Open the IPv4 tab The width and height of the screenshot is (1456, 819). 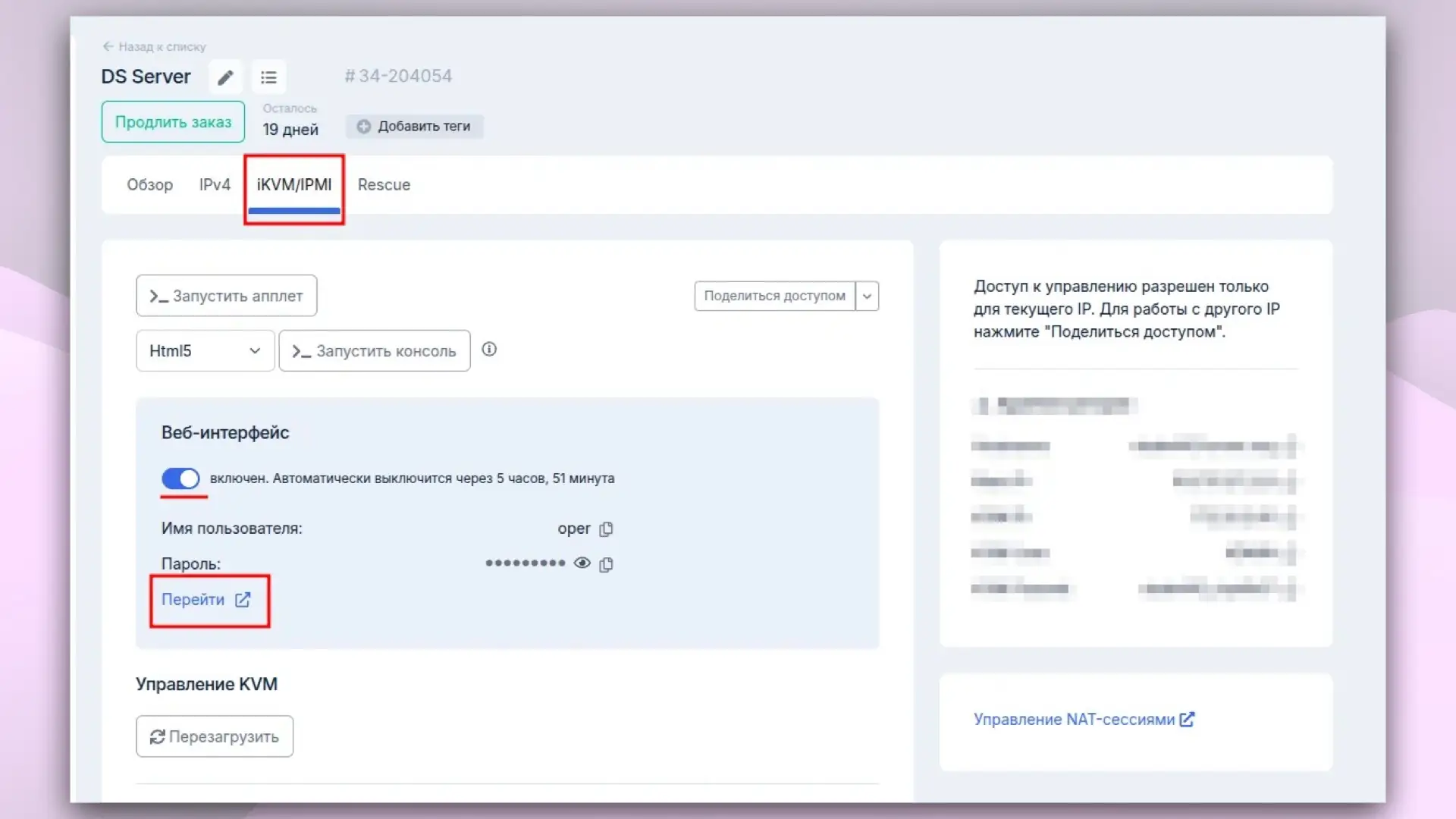215,184
